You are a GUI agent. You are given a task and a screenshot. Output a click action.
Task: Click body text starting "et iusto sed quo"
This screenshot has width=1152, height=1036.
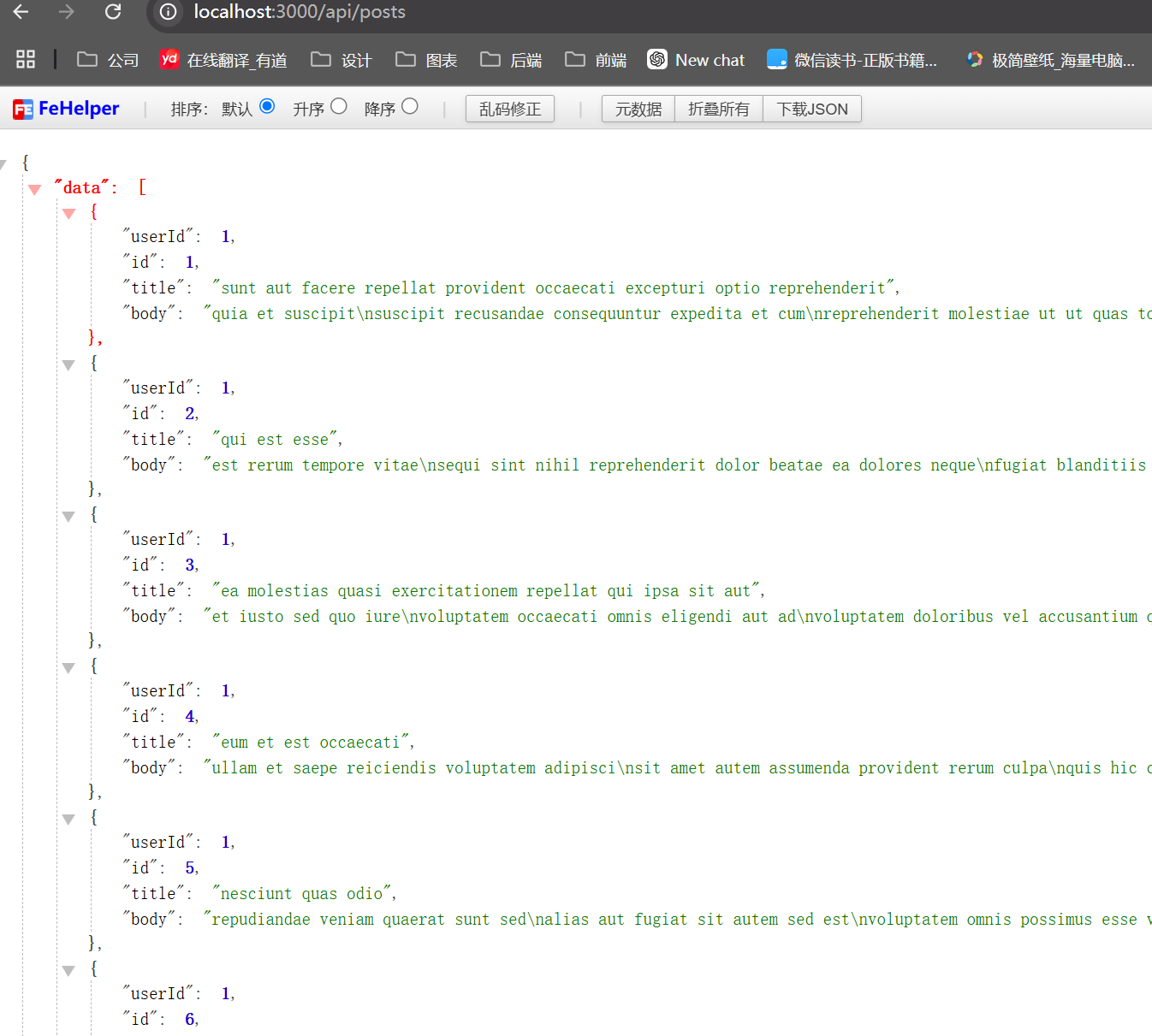point(678,617)
